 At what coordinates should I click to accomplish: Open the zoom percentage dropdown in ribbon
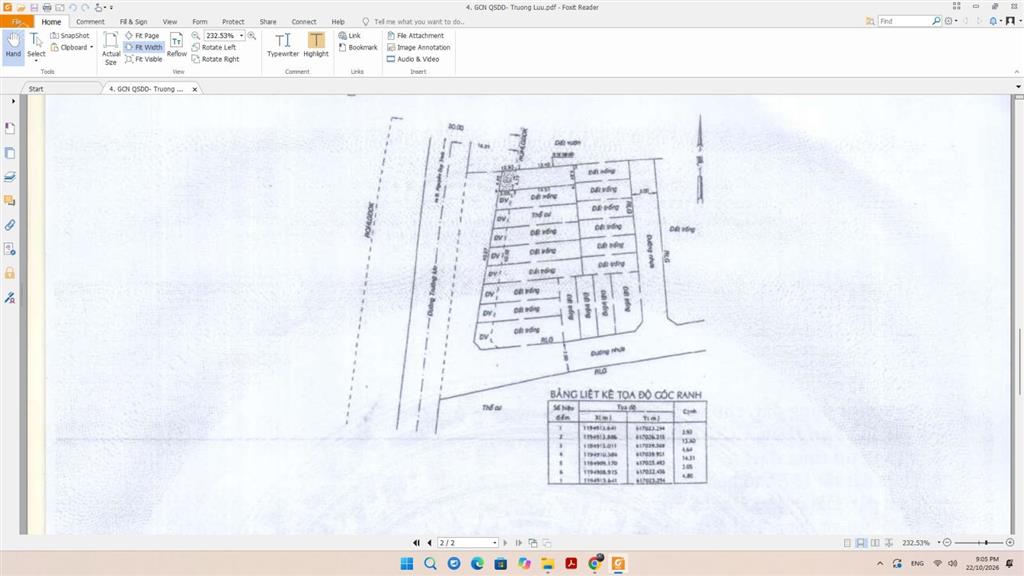(242, 35)
